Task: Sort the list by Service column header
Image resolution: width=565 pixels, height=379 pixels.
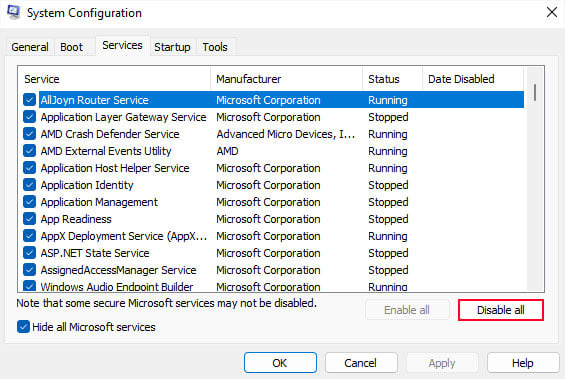Action: [114, 79]
